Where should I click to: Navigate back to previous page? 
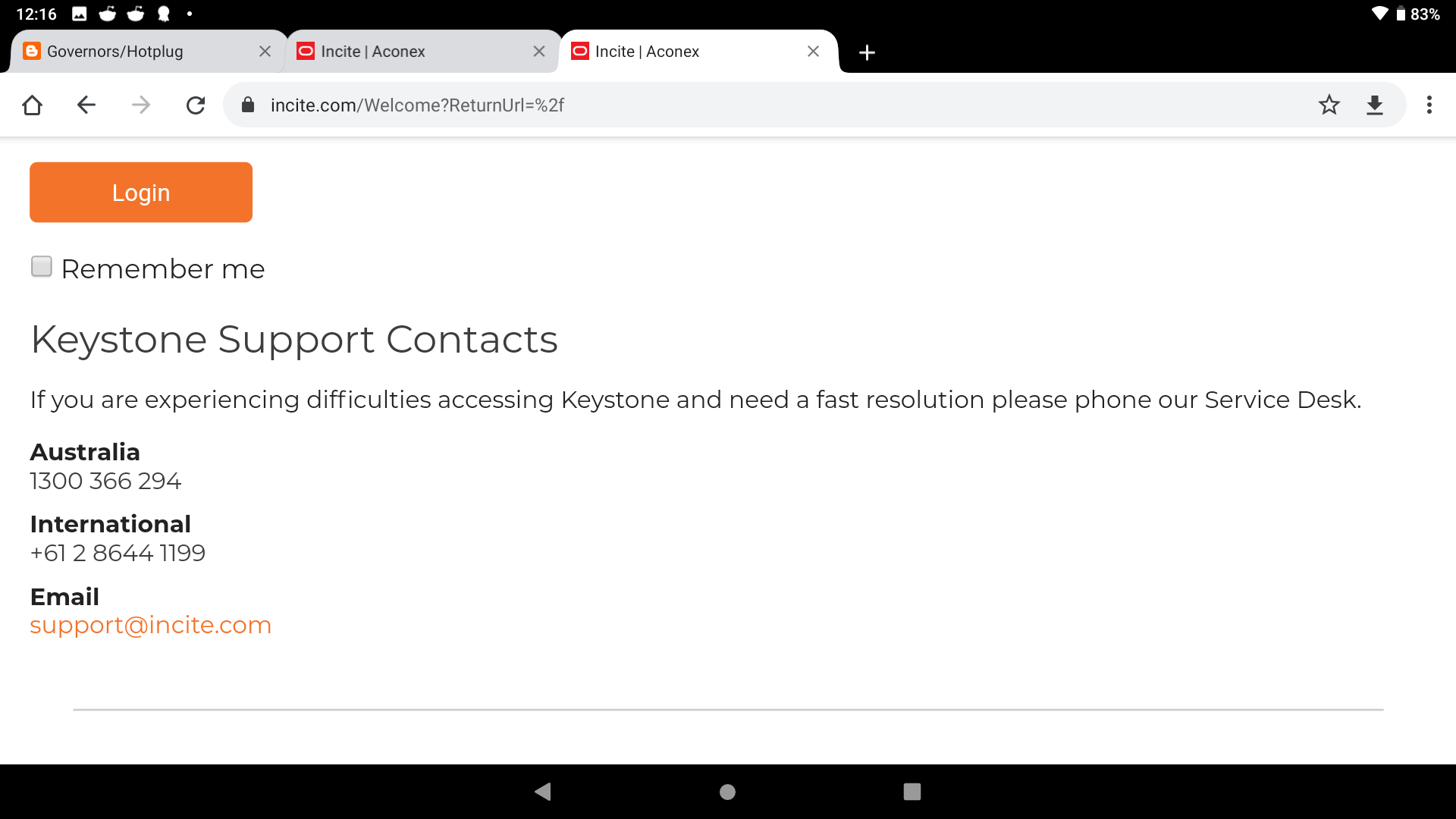click(x=86, y=105)
